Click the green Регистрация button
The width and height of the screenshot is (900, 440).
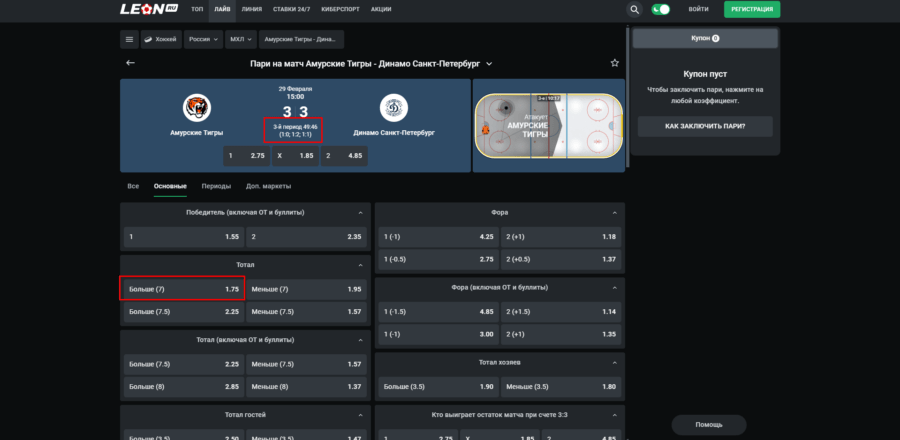[752, 9]
